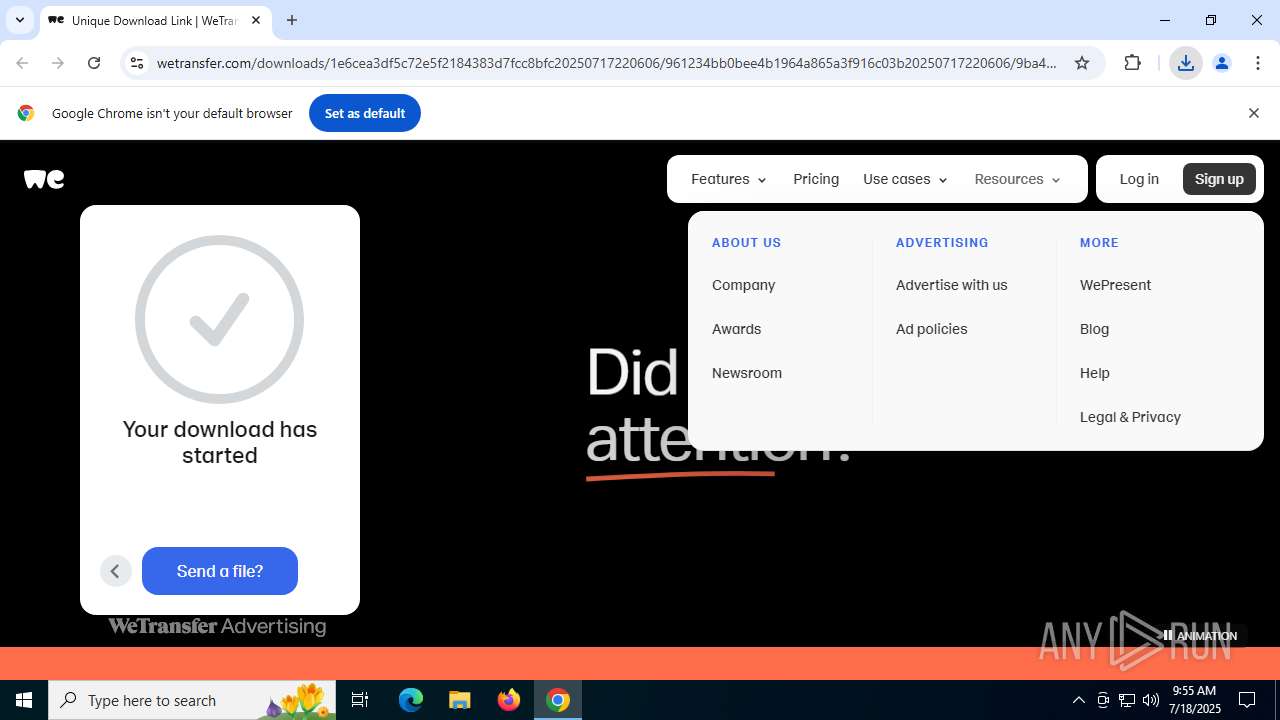Open WePresent from the More column
This screenshot has height=720, width=1280.
pos(1115,285)
